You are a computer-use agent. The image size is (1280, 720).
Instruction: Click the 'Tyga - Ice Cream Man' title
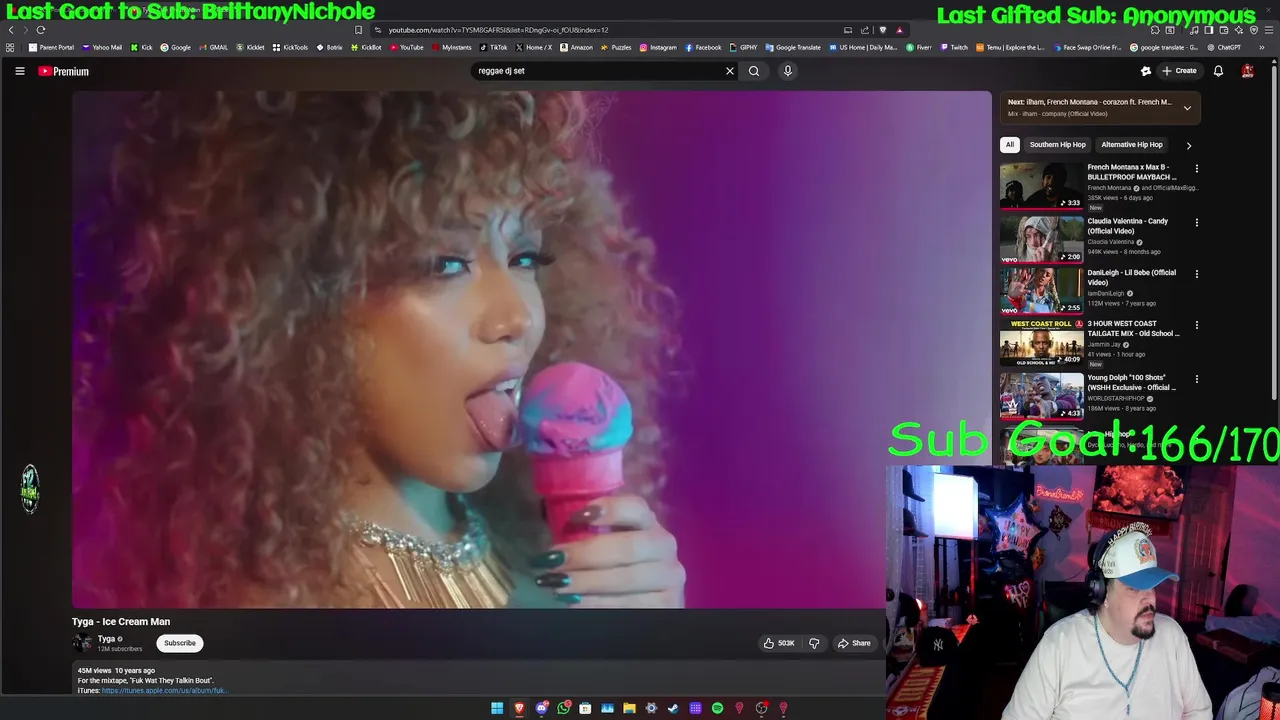pyautogui.click(x=121, y=621)
